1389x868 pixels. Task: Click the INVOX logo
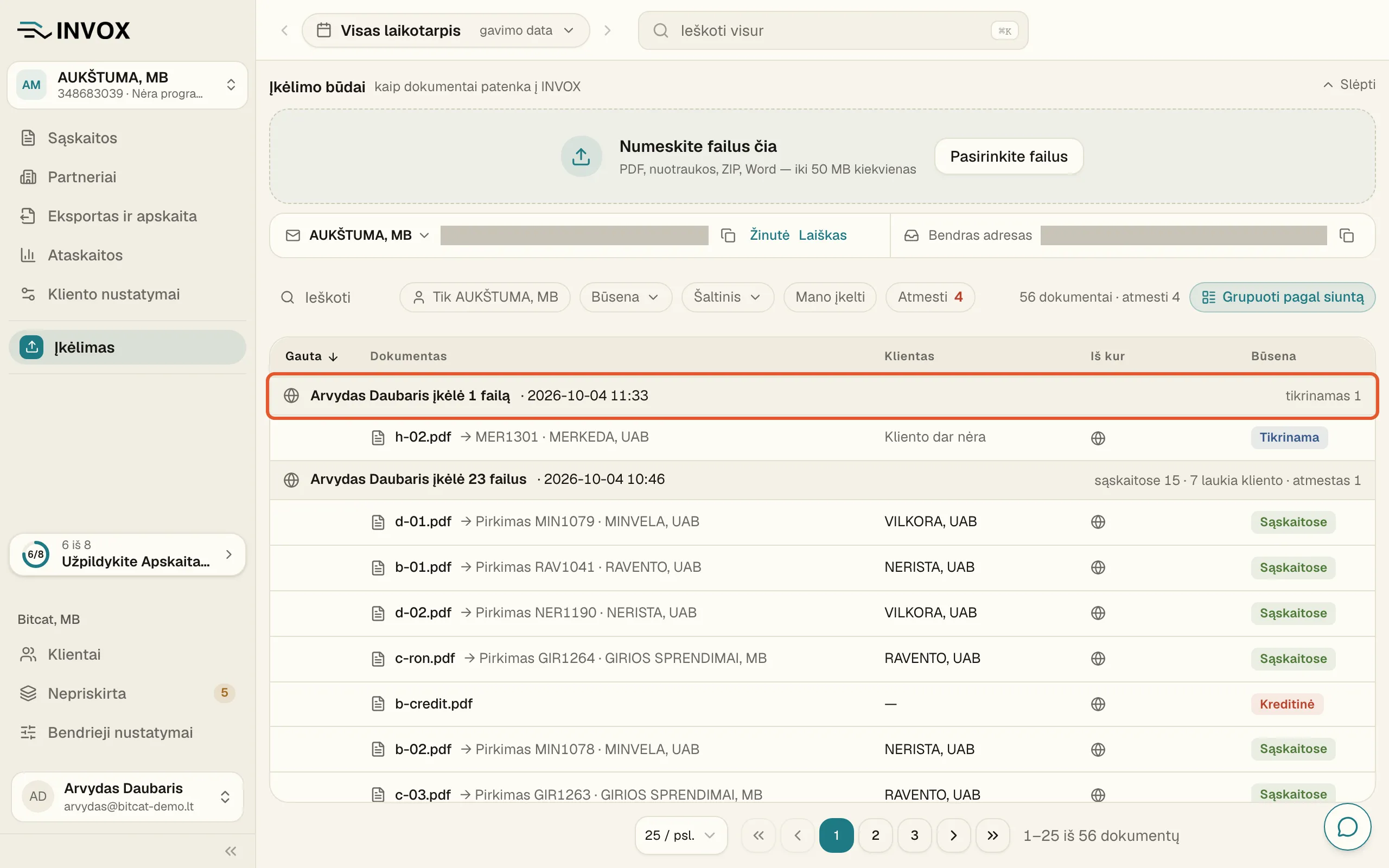click(x=73, y=30)
